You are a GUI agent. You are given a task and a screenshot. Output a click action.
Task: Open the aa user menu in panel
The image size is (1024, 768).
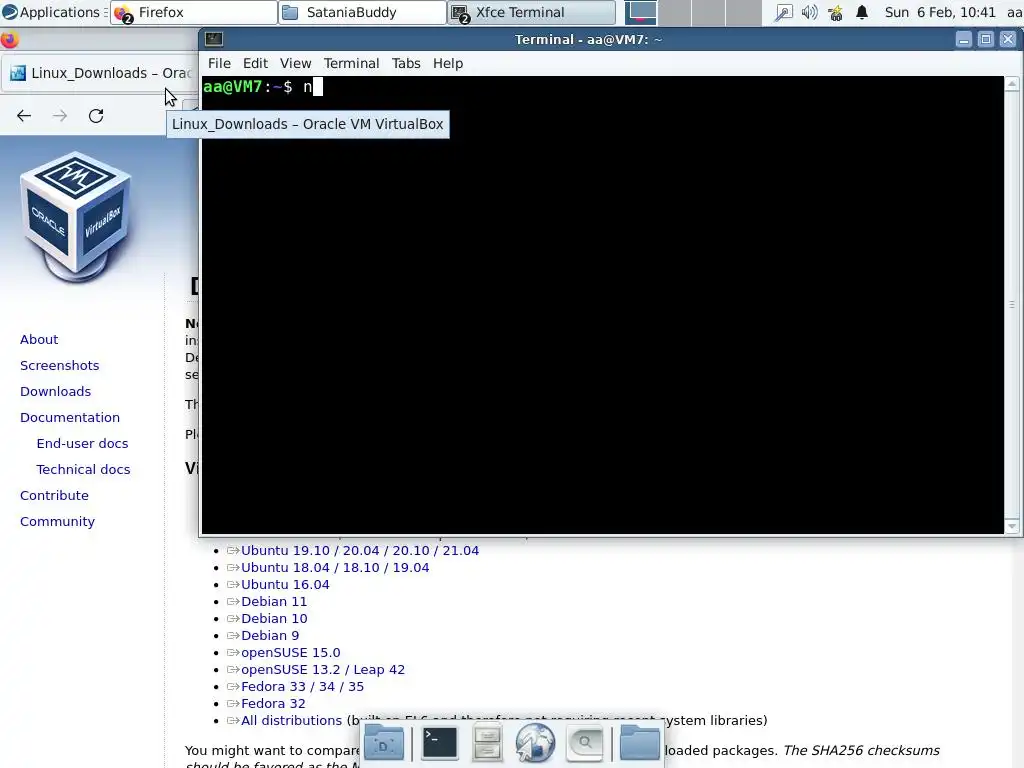(x=1014, y=12)
